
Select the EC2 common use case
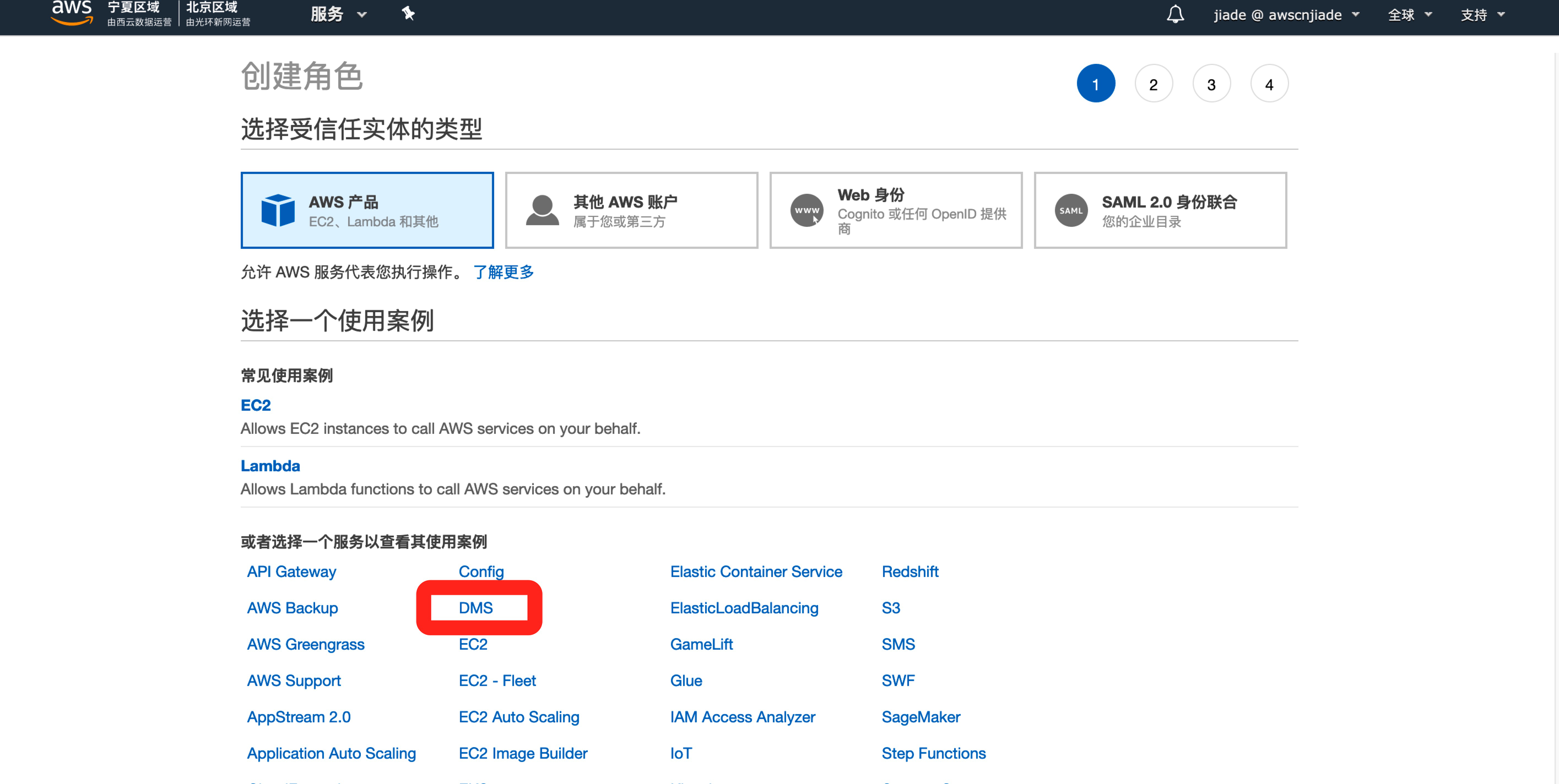click(x=256, y=405)
